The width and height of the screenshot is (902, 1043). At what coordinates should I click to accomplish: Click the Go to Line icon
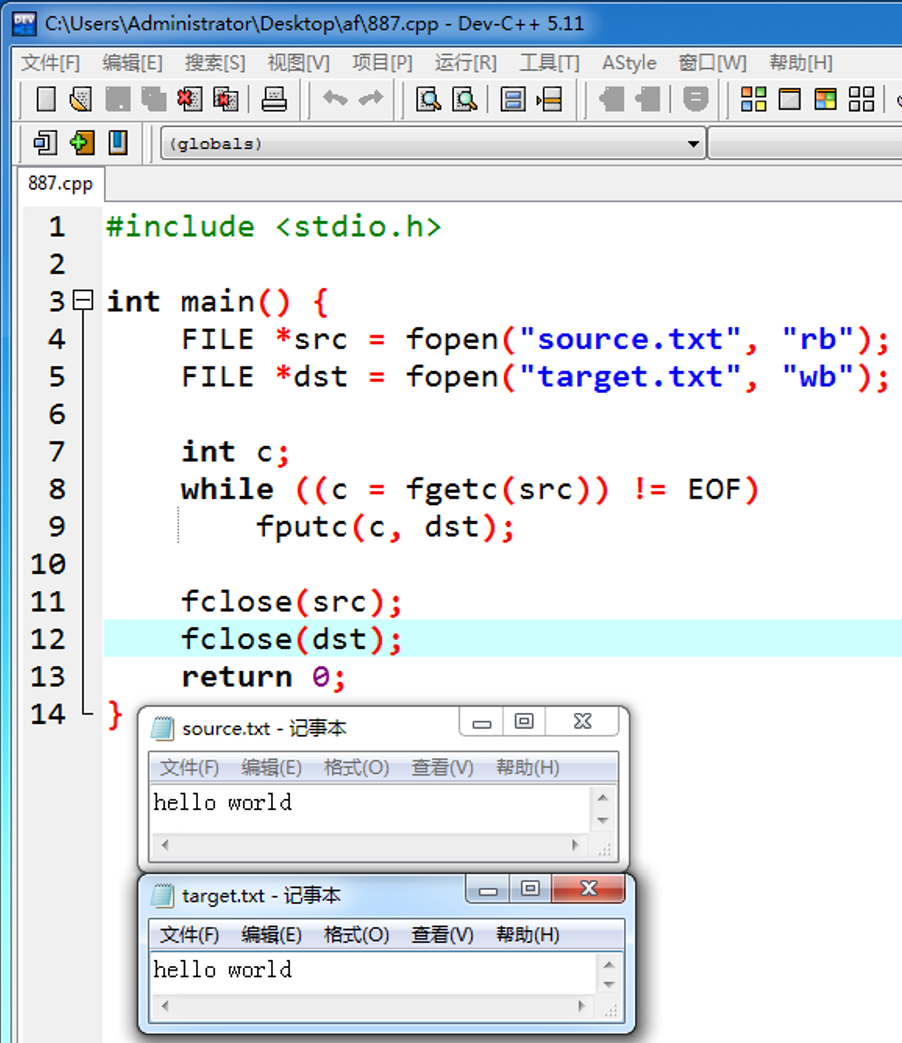tap(549, 100)
